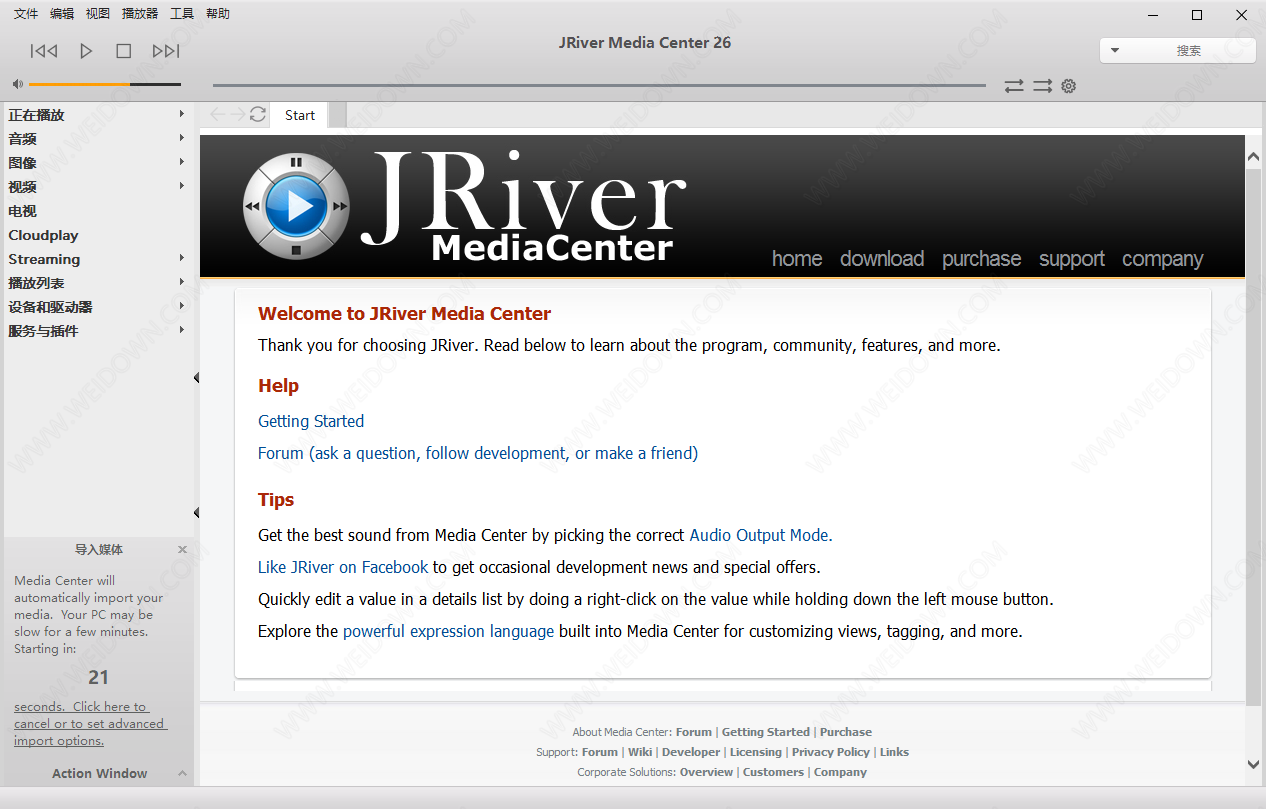Skip to the next track
This screenshot has height=809, width=1266.
(166, 51)
